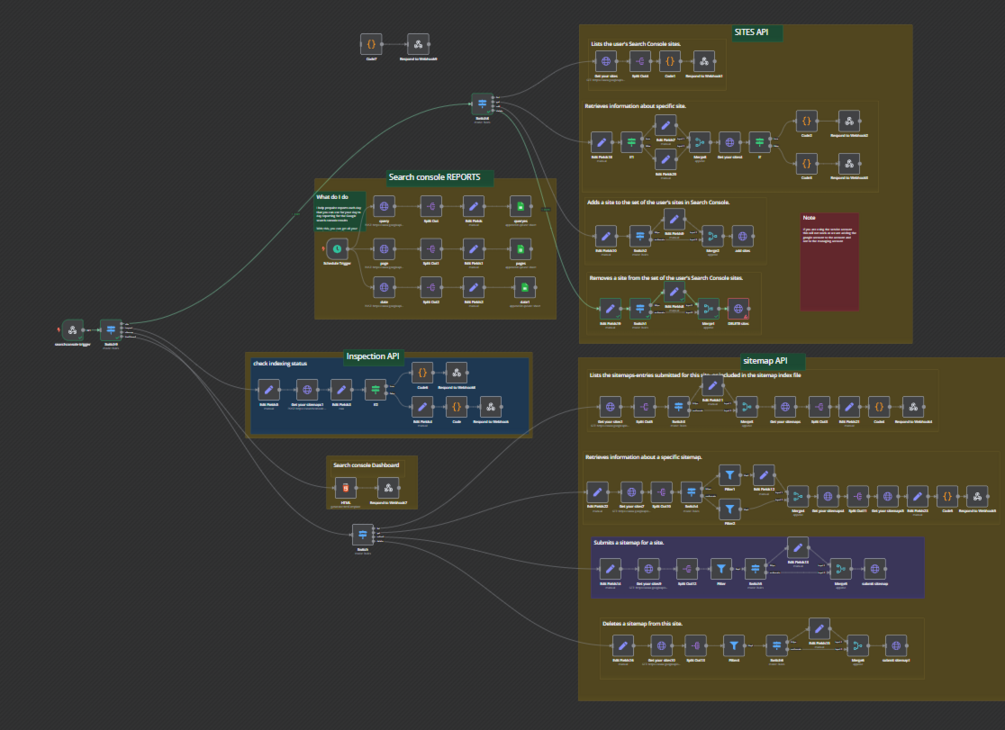The width and height of the screenshot is (1005, 730).
Task: Click the searchconsole-trigger webhook node
Action: (x=72, y=330)
